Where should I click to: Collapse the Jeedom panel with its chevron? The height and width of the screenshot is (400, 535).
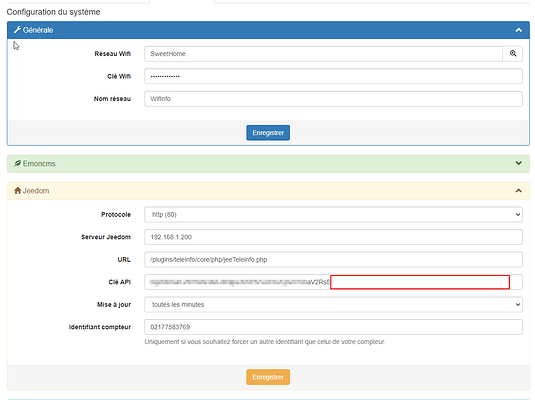tap(518, 191)
